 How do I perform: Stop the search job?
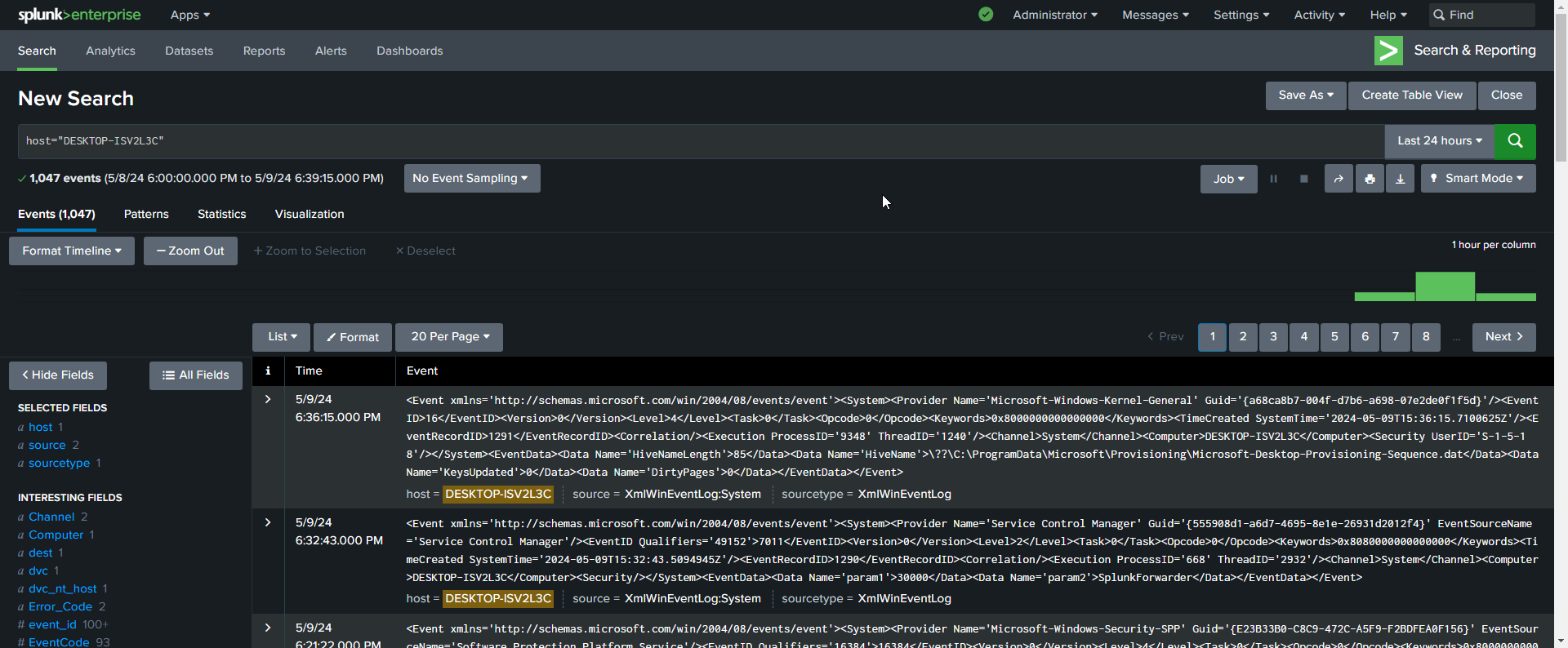[x=1303, y=179]
